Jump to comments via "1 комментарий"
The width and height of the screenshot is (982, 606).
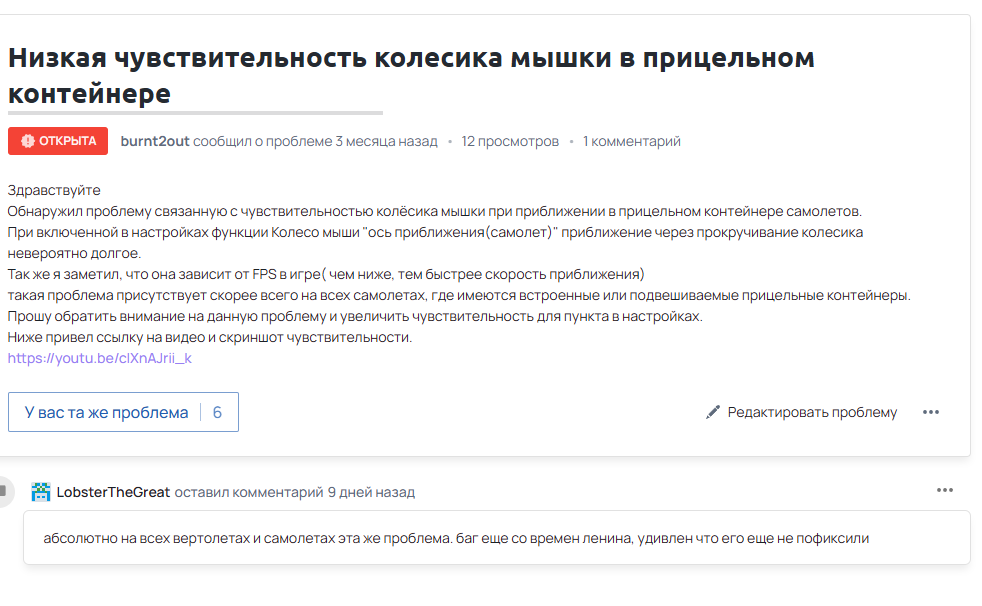click(x=632, y=141)
